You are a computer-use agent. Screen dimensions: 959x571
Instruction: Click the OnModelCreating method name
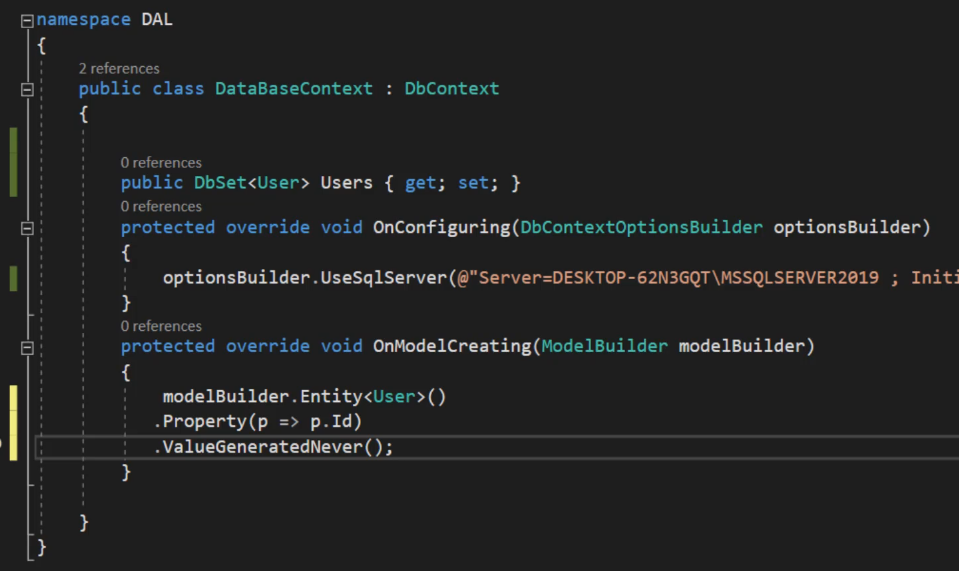pyautogui.click(x=452, y=347)
